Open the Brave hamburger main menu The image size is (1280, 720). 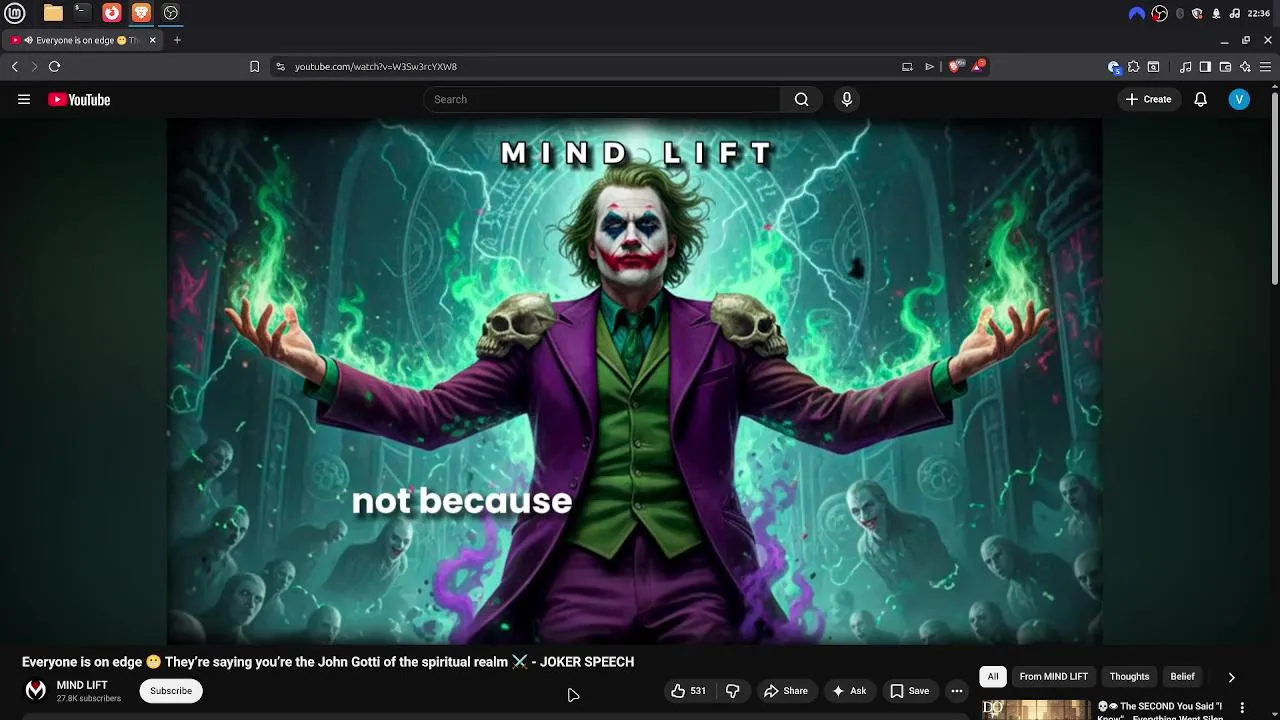click(1265, 67)
